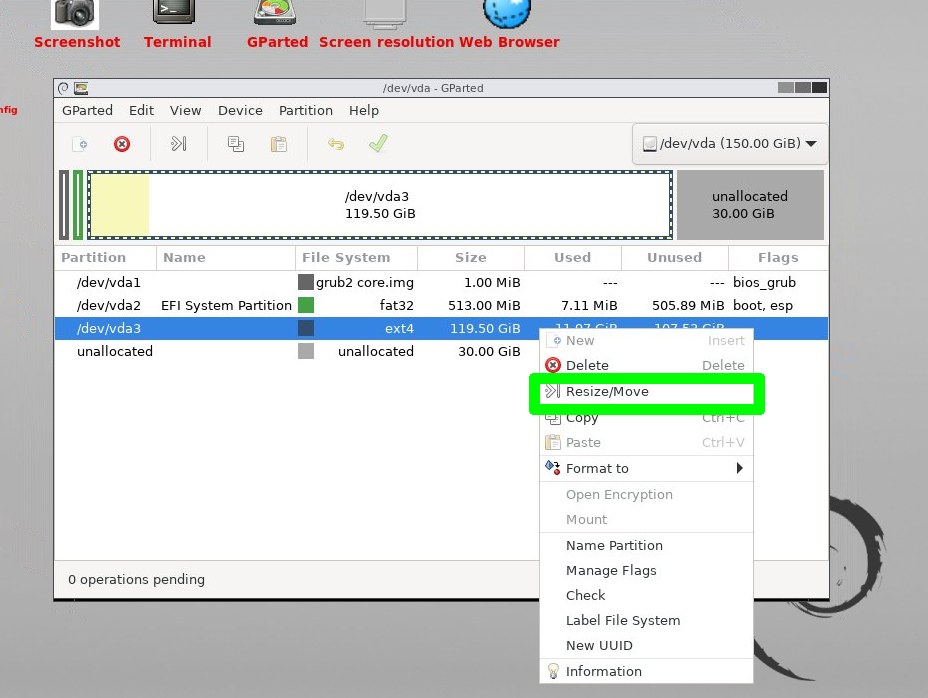Choose Manage Flags in context menu

(x=611, y=570)
